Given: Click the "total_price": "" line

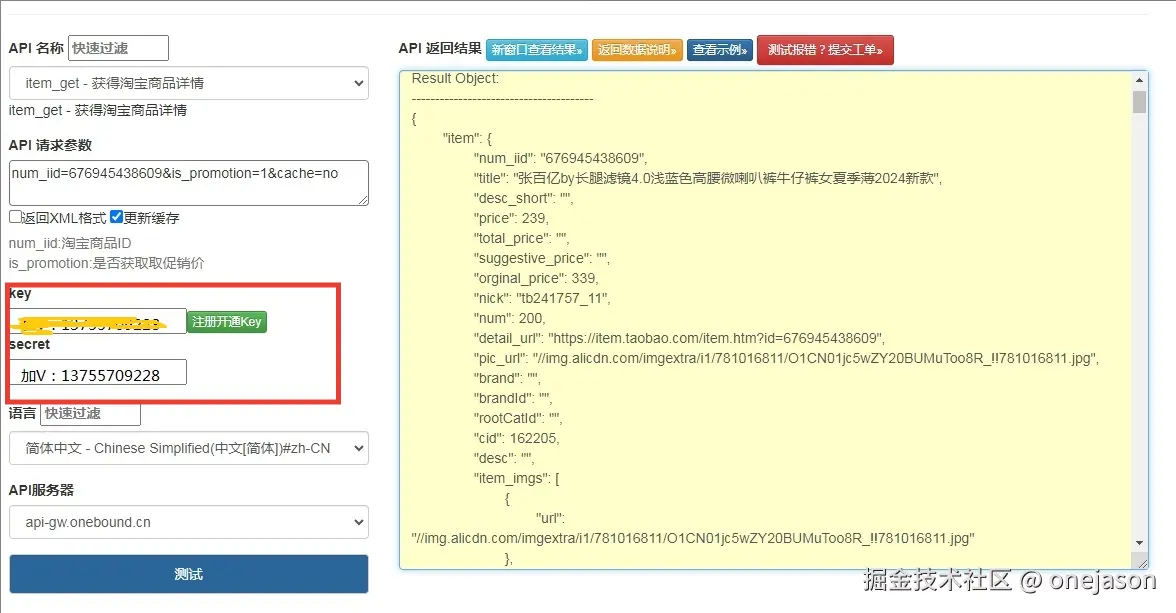Looking at the screenshot, I should click(521, 239).
